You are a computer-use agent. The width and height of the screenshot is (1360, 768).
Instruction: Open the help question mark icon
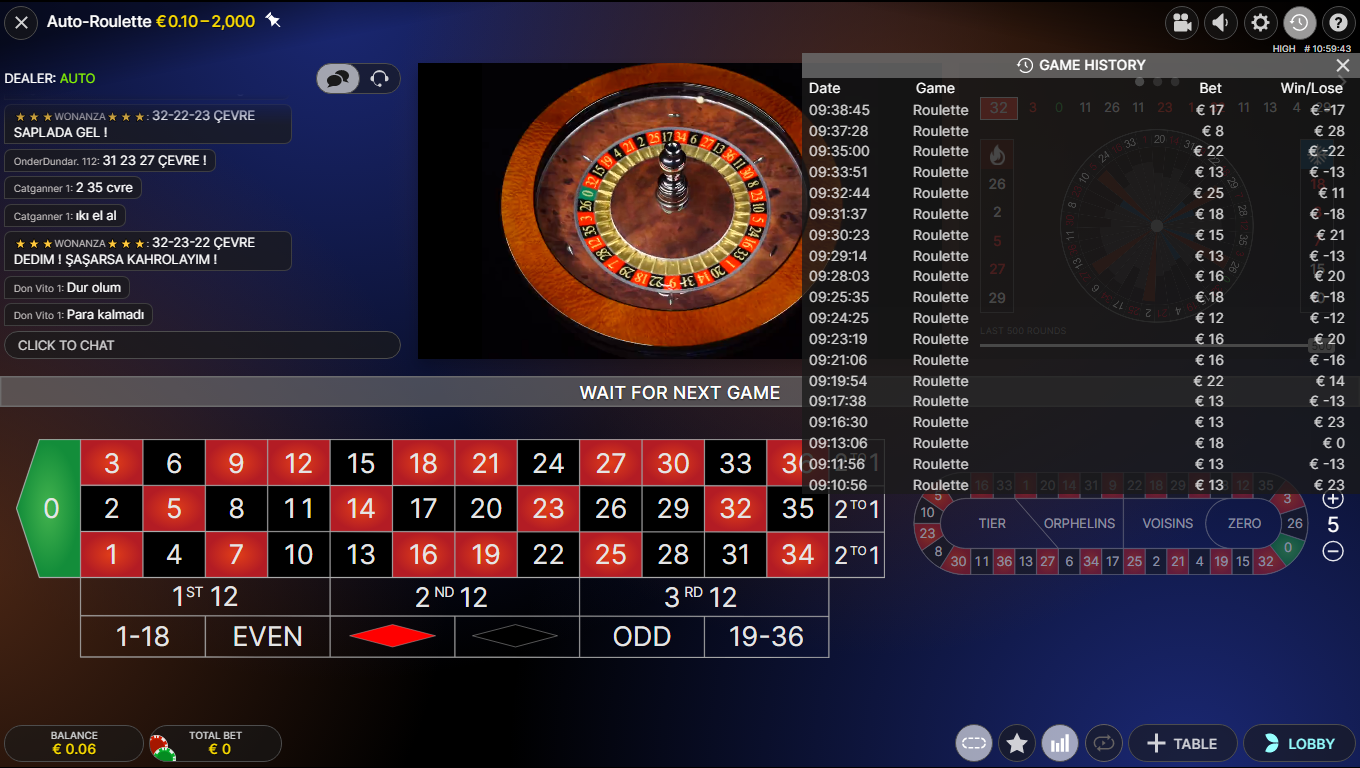tap(1338, 22)
